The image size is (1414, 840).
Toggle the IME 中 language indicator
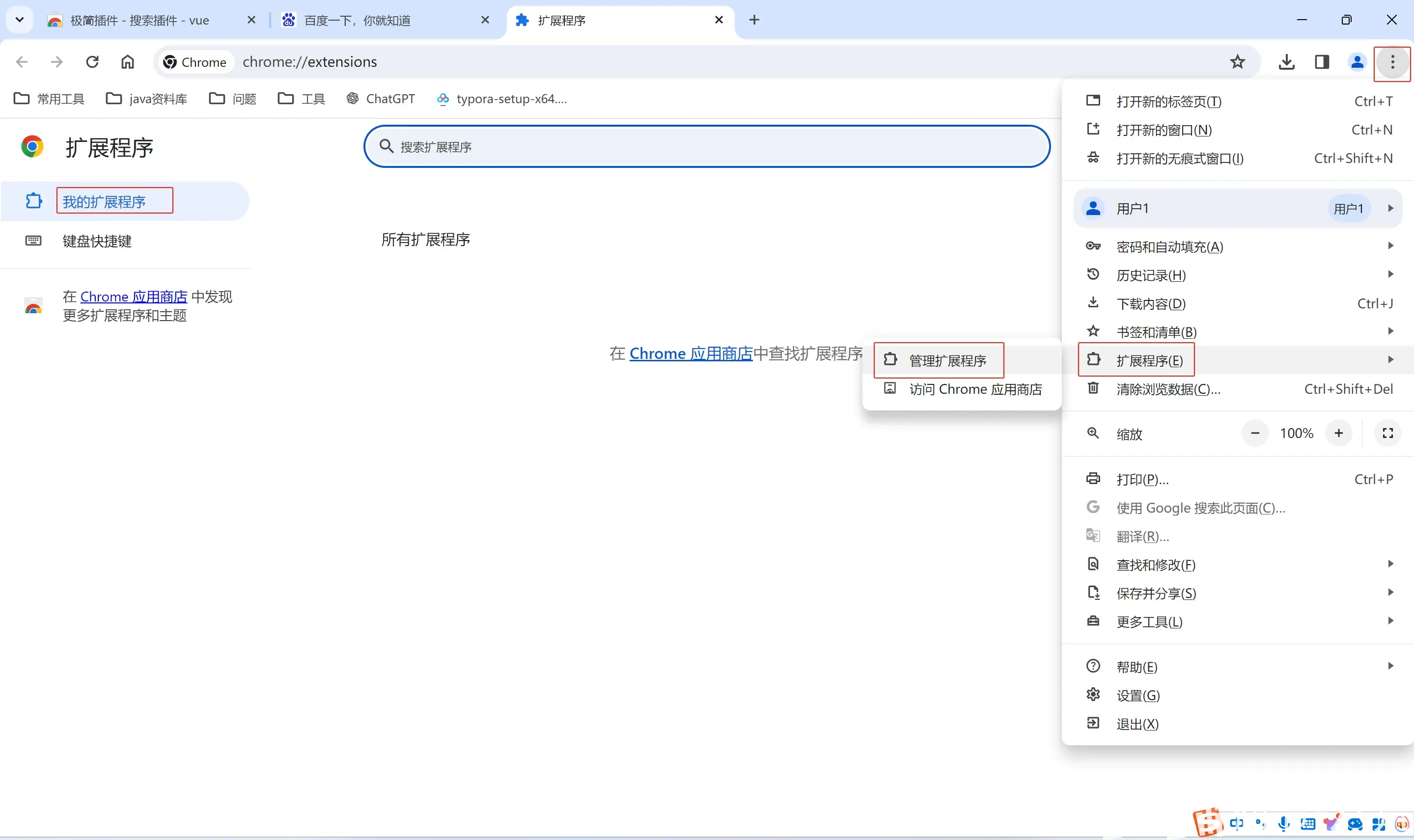coord(1237,824)
